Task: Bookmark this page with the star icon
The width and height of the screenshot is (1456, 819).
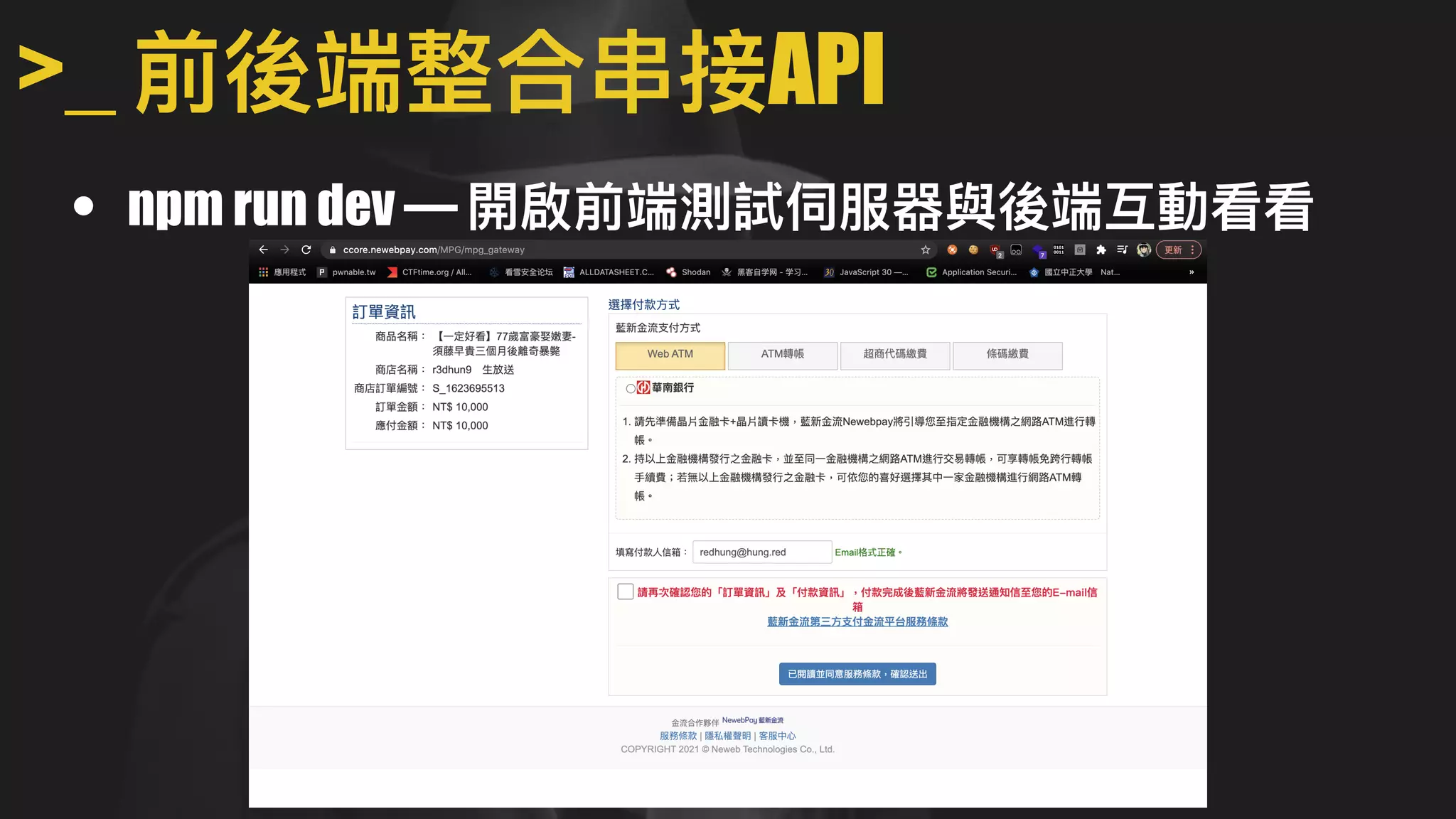Action: pyautogui.click(x=926, y=250)
